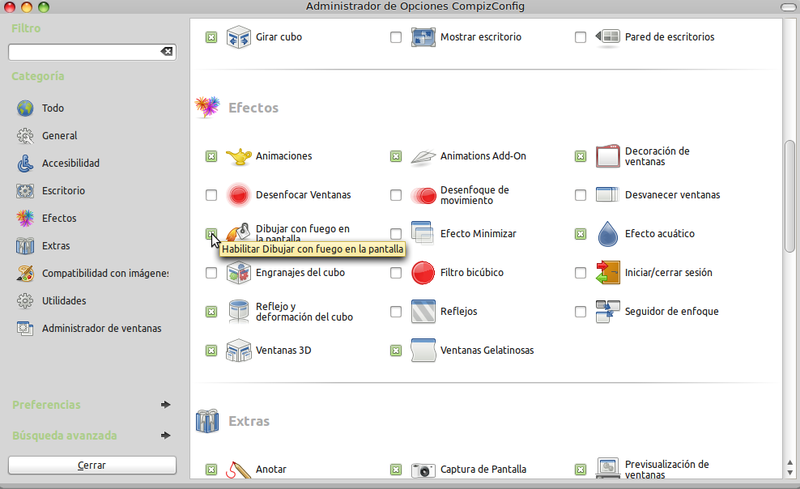Select the Administrador de ventanas category
The image size is (800, 489).
click(x=100, y=328)
